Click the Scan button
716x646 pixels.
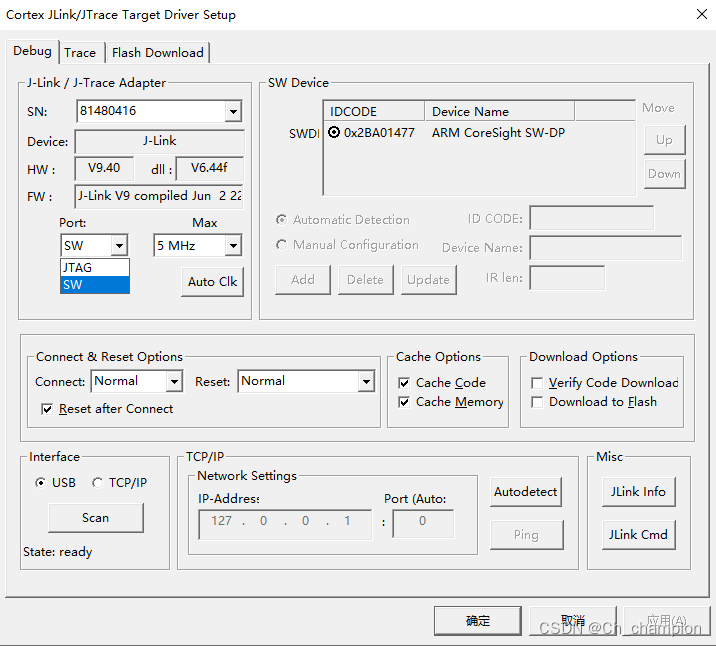pyautogui.click(x=95, y=518)
